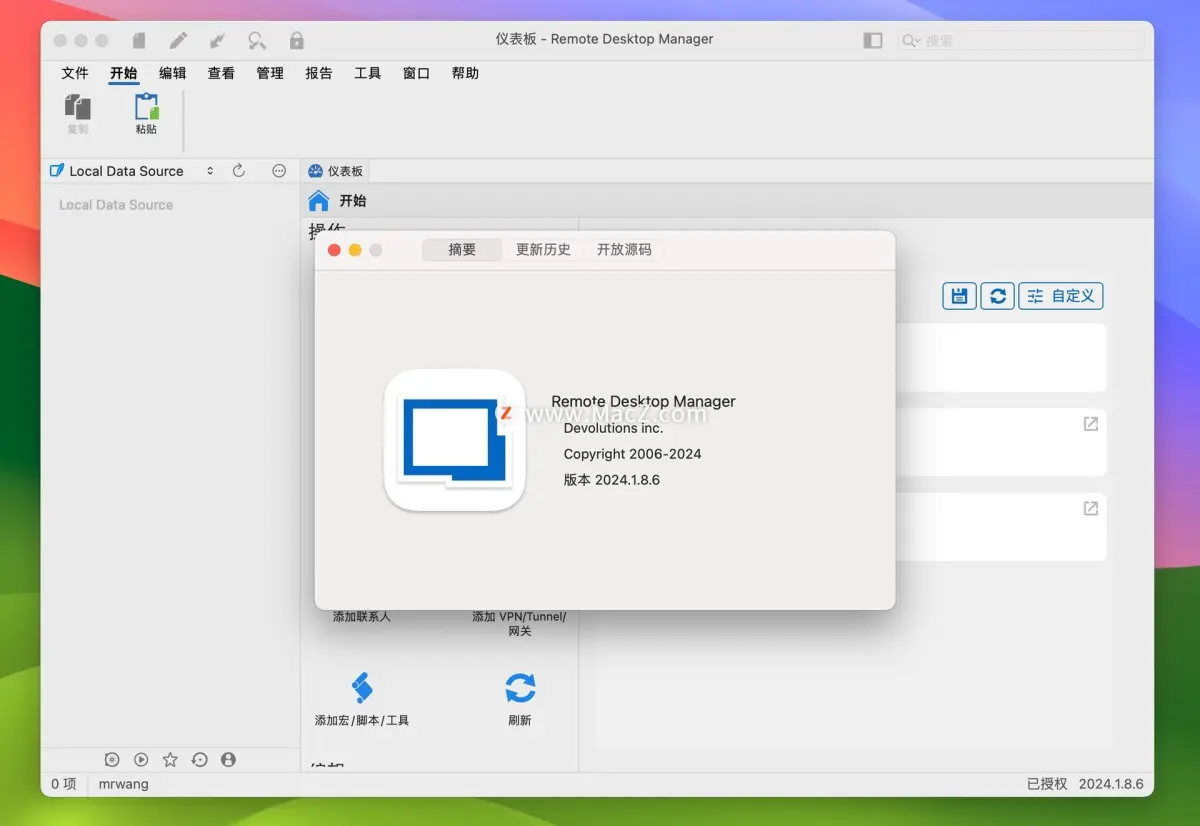Open data source settings via gear icon
The width and height of the screenshot is (1200, 826).
[x=112, y=759]
